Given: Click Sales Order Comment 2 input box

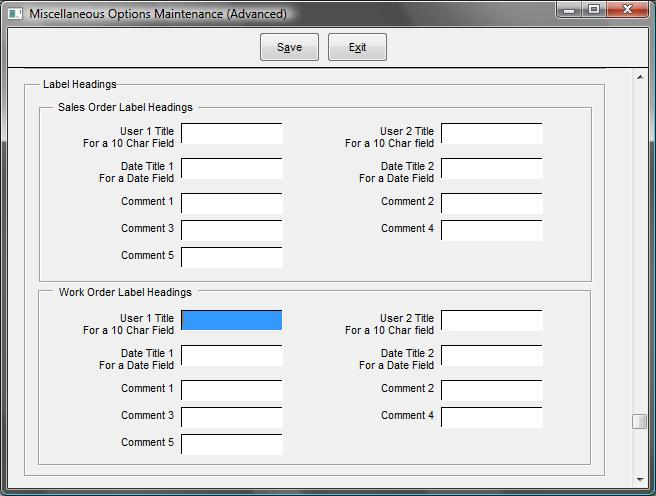Looking at the screenshot, I should 492,203.
